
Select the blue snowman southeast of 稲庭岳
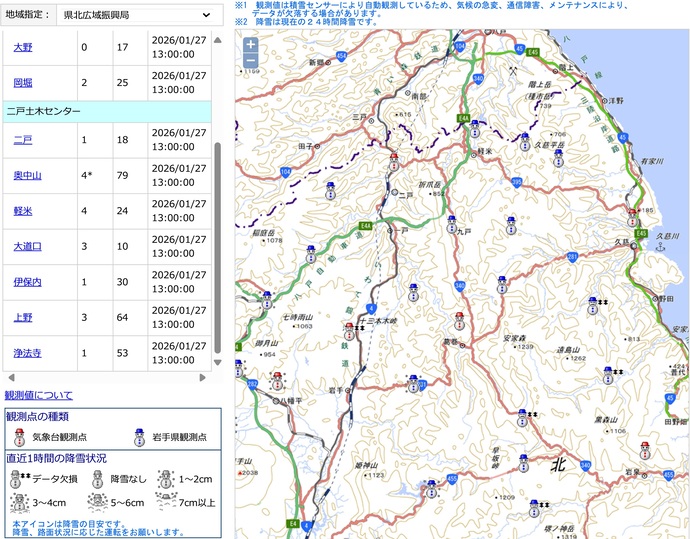tap(311, 255)
